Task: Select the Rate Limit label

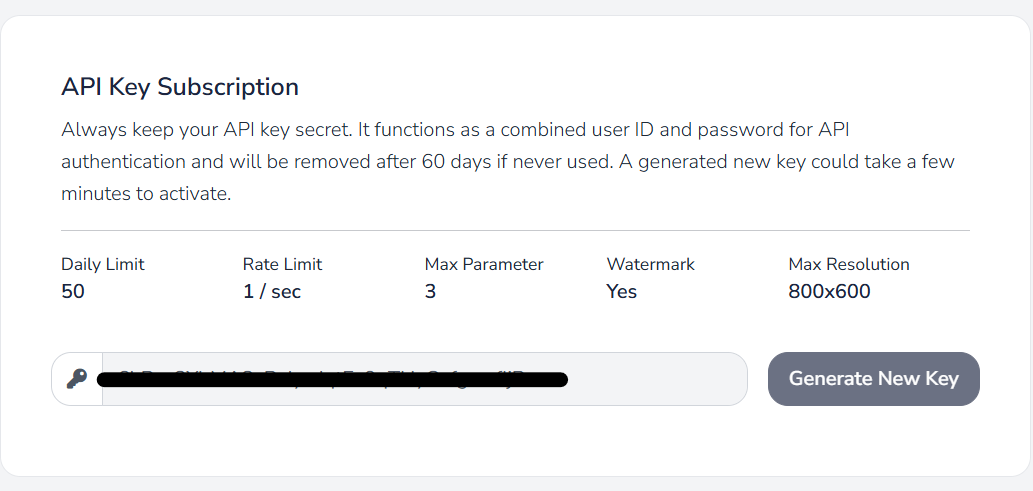Action: tap(283, 264)
